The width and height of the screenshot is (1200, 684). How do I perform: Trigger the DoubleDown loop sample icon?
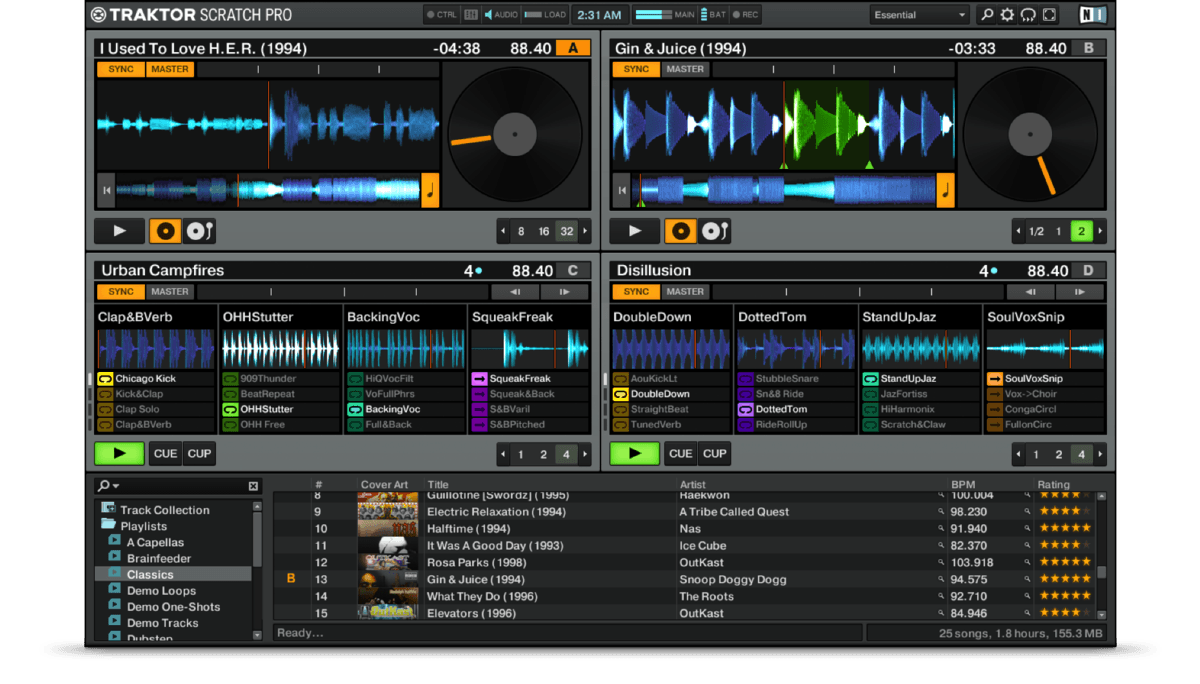621,394
